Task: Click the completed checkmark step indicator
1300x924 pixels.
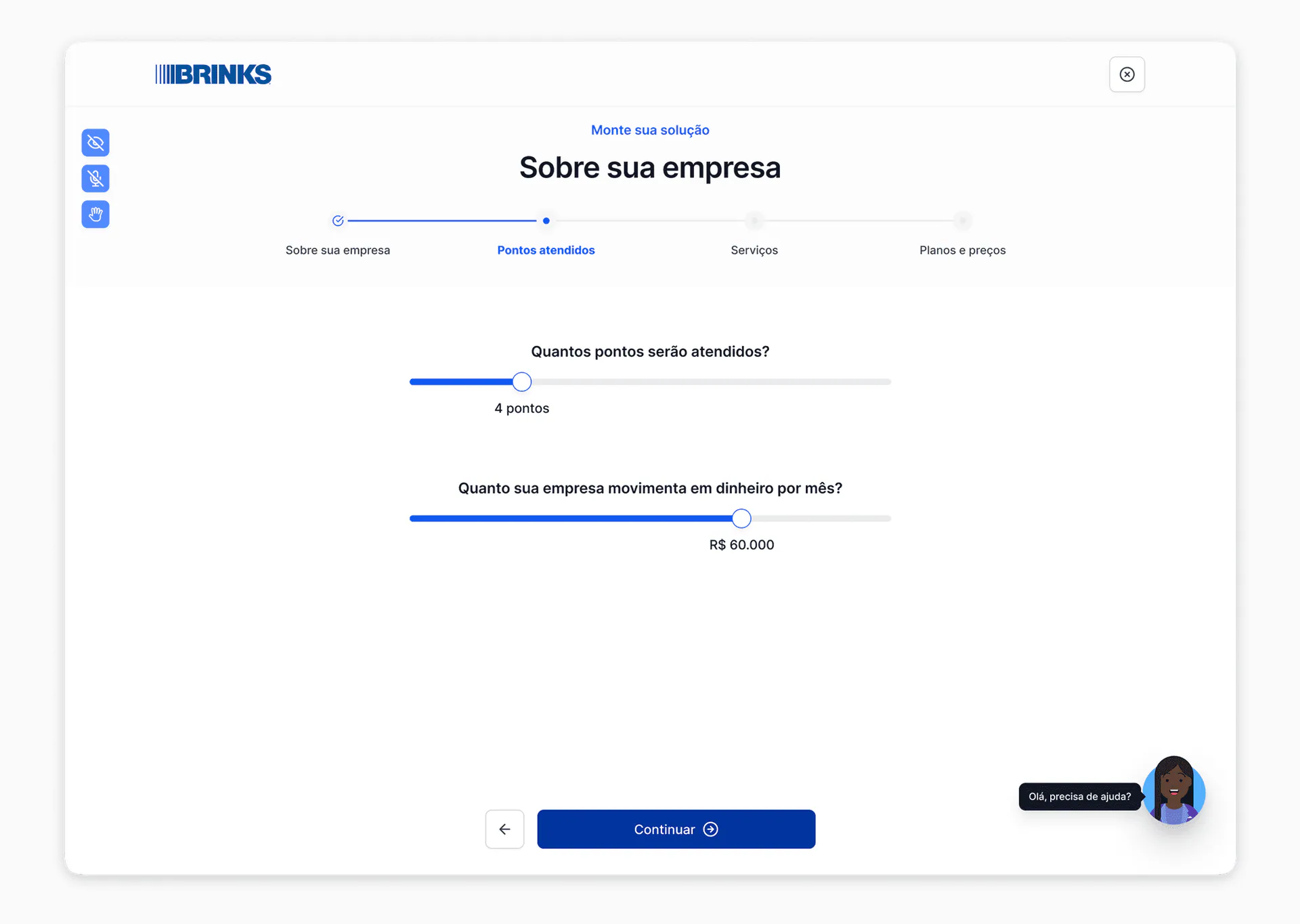Action: pos(338,221)
